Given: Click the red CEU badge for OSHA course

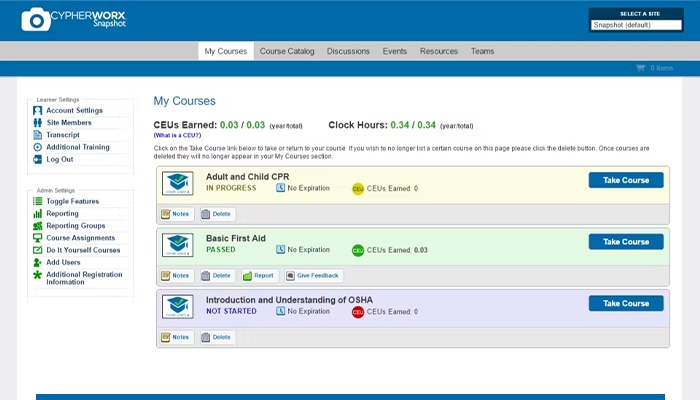Looking at the screenshot, I should (358, 312).
